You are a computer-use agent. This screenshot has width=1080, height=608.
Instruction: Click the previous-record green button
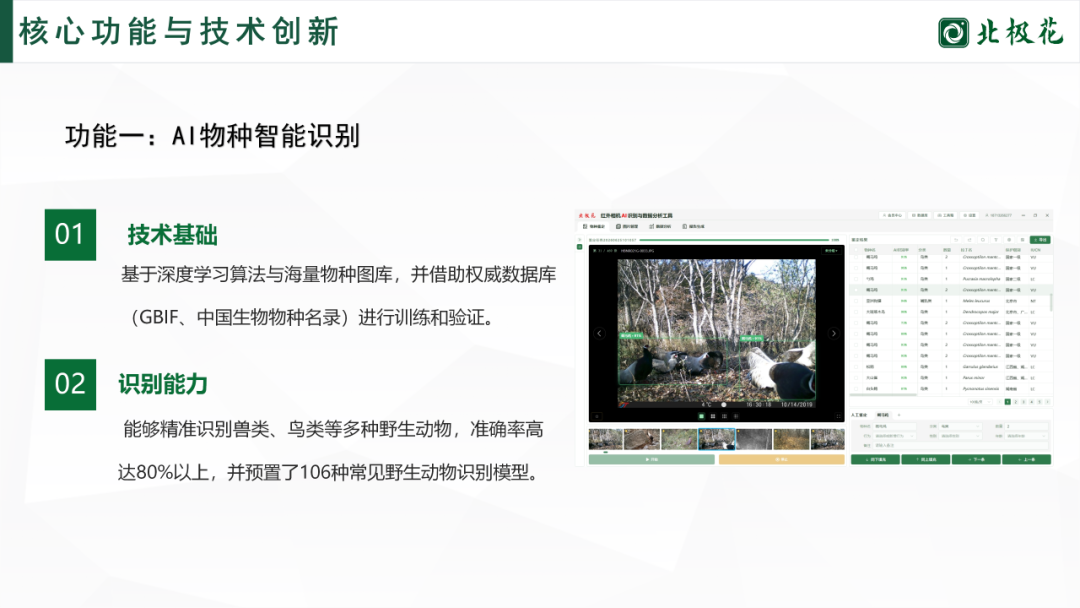[1026, 459]
